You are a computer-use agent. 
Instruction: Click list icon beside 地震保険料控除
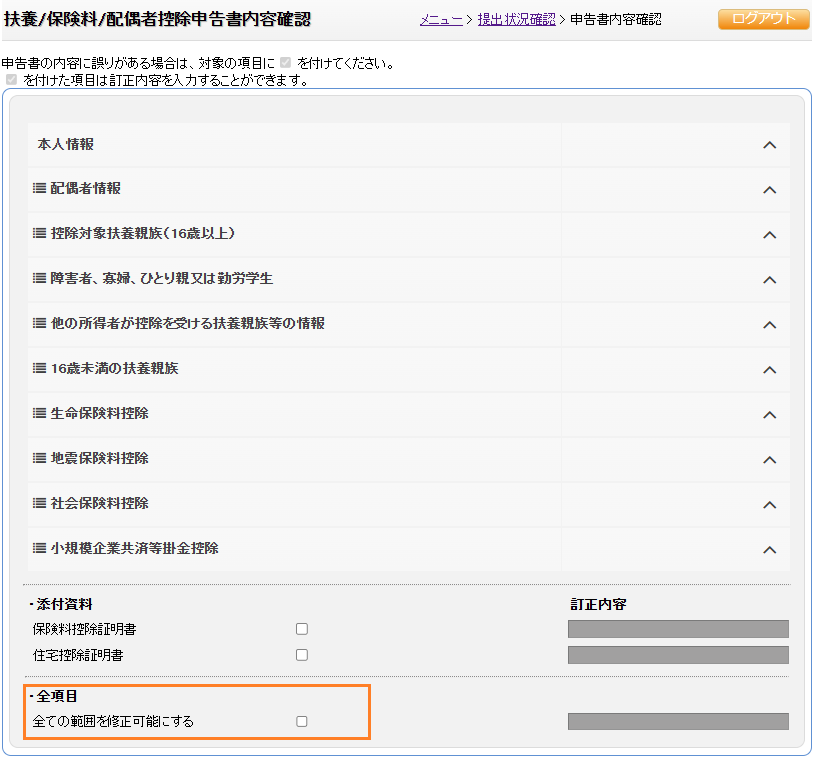pyautogui.click(x=39, y=459)
